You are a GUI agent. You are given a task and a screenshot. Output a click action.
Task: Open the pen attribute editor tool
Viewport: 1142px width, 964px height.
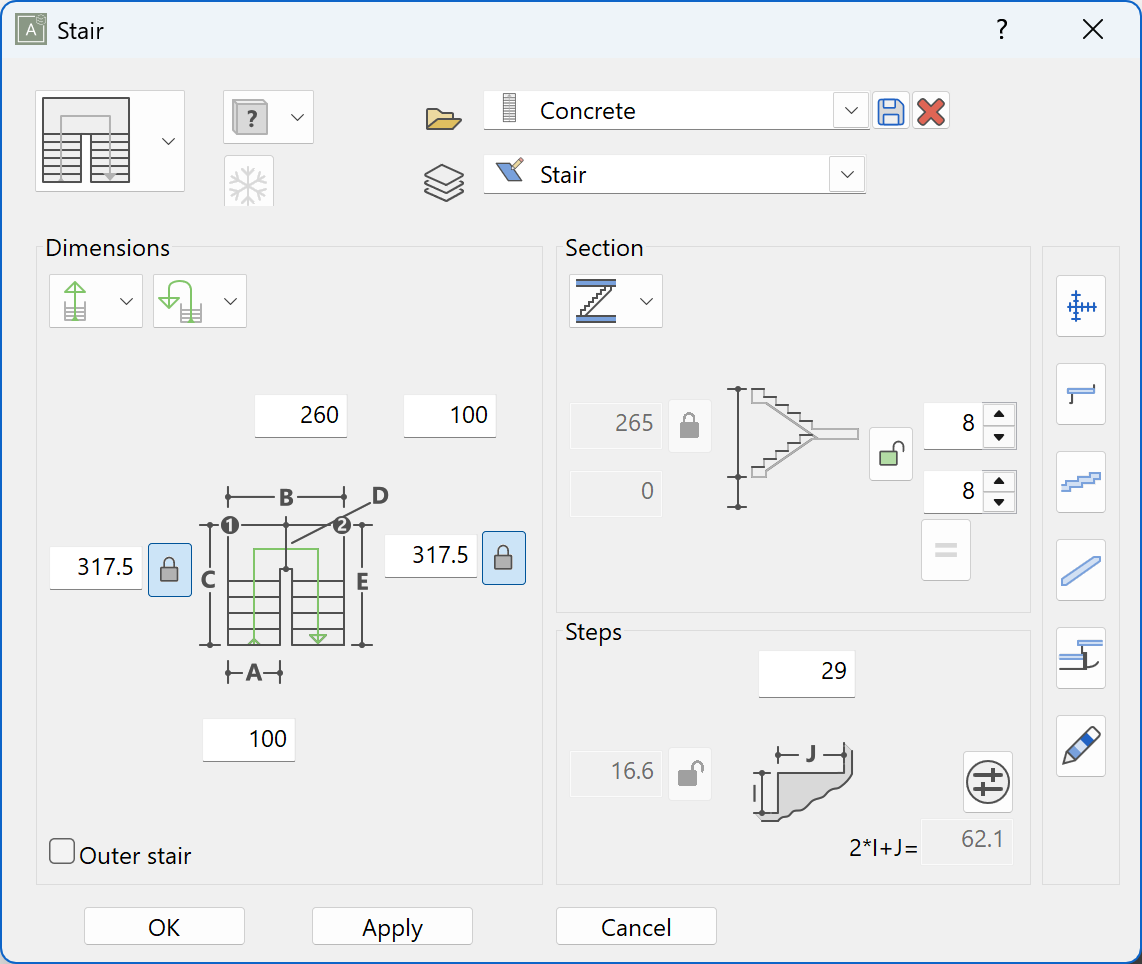1081,747
